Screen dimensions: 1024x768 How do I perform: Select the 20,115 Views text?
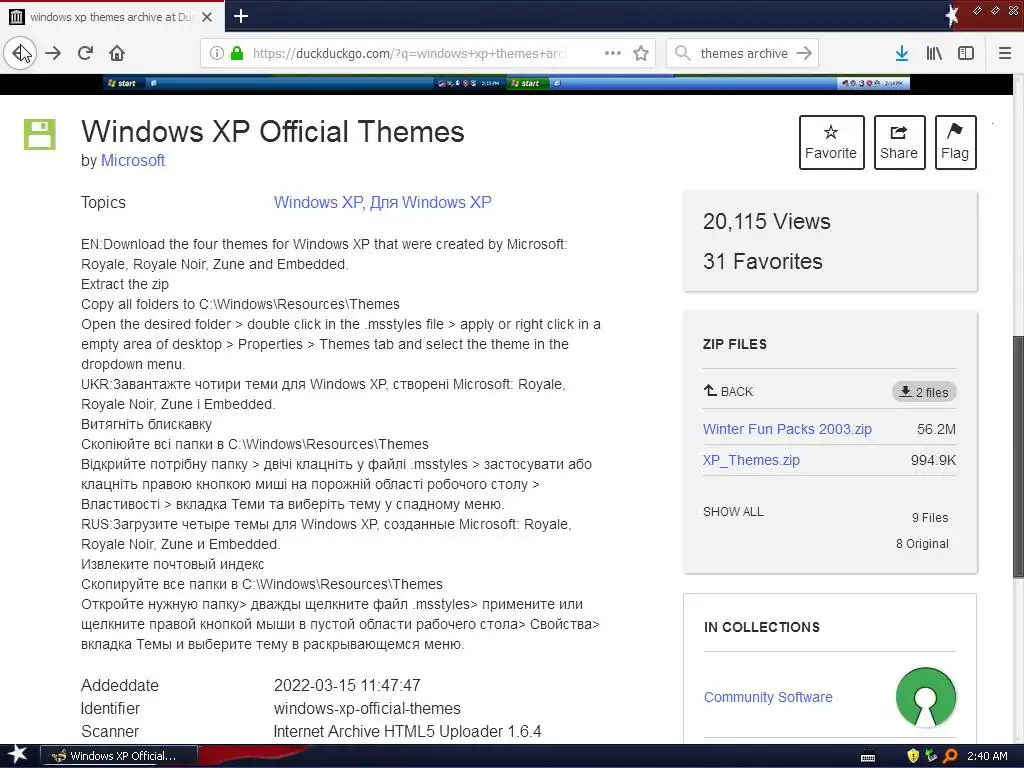[x=767, y=221]
